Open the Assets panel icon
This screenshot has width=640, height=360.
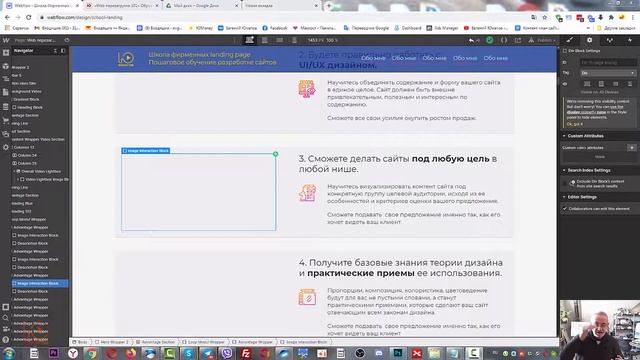6,133
